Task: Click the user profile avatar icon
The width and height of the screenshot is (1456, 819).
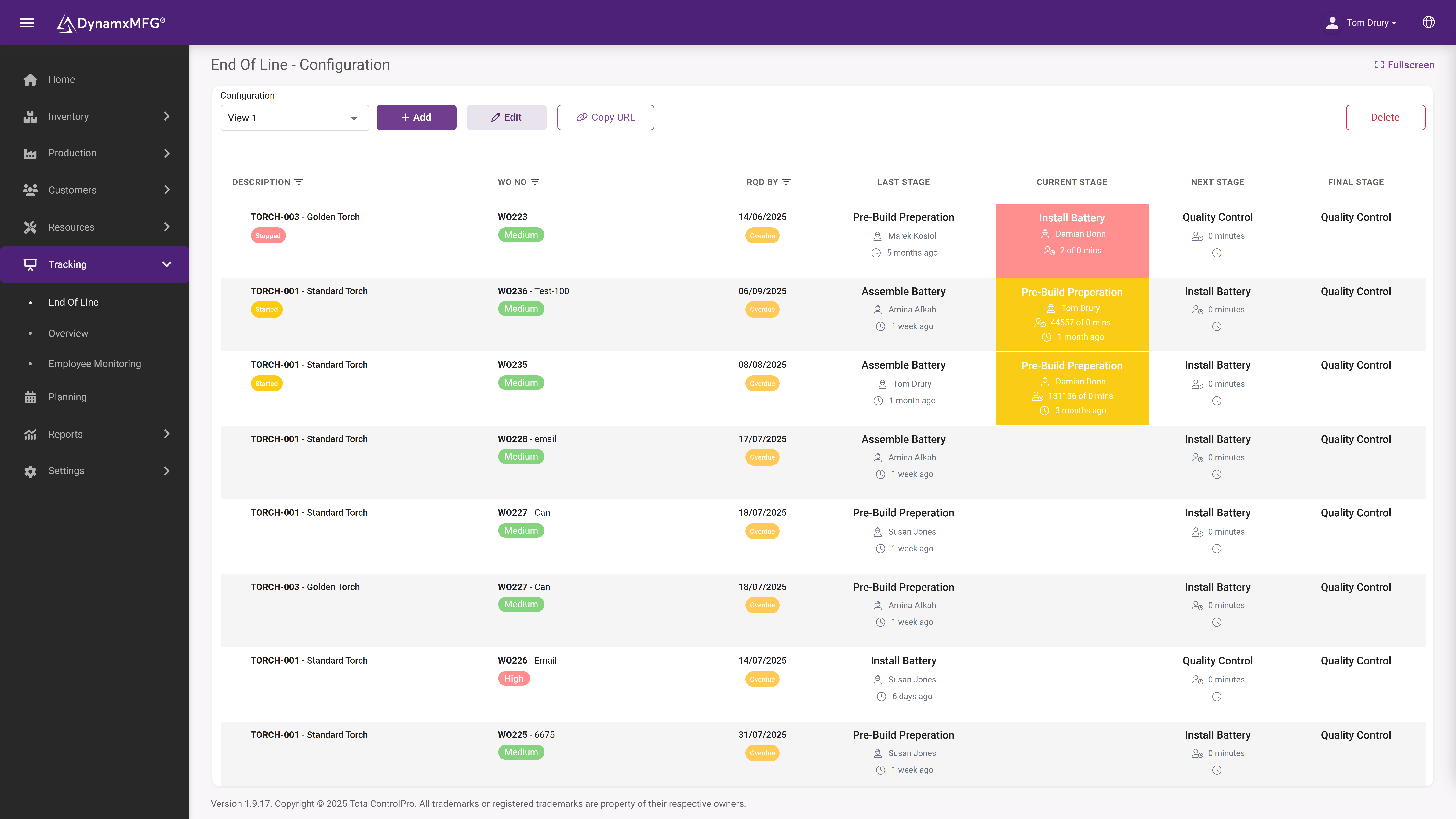Action: click(x=1332, y=23)
